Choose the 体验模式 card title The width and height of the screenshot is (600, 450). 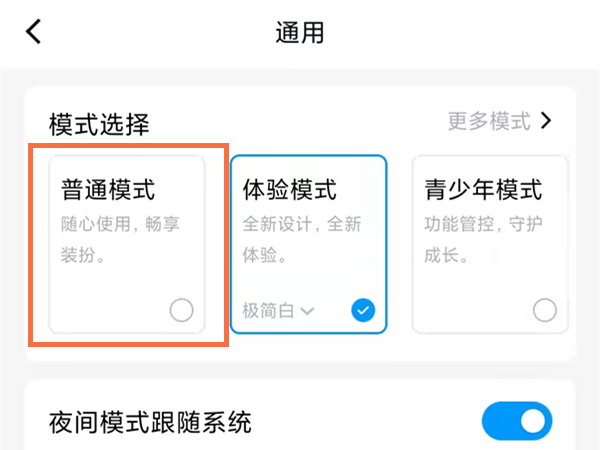[290, 189]
